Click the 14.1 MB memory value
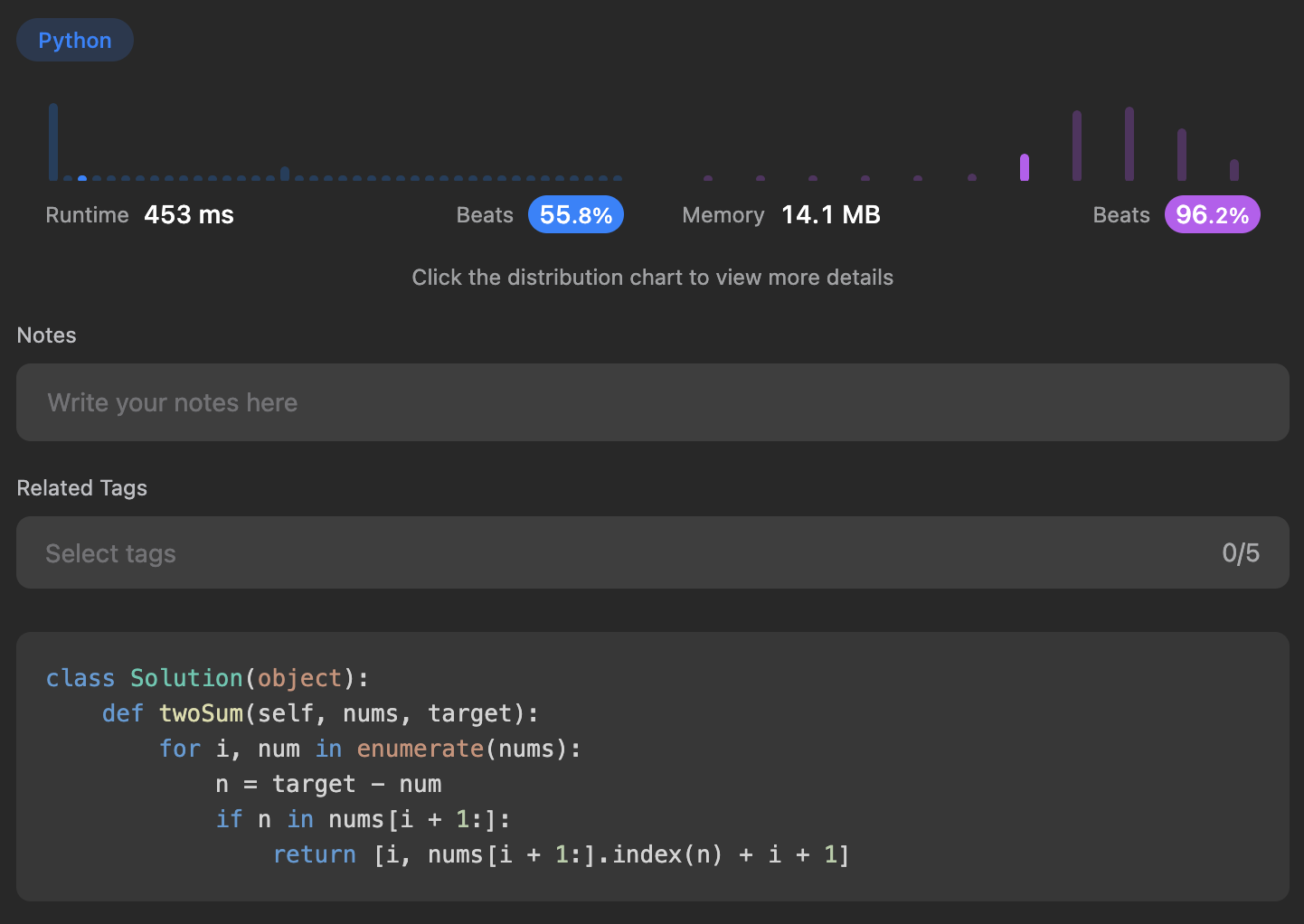The width and height of the screenshot is (1304, 924). coord(831,215)
